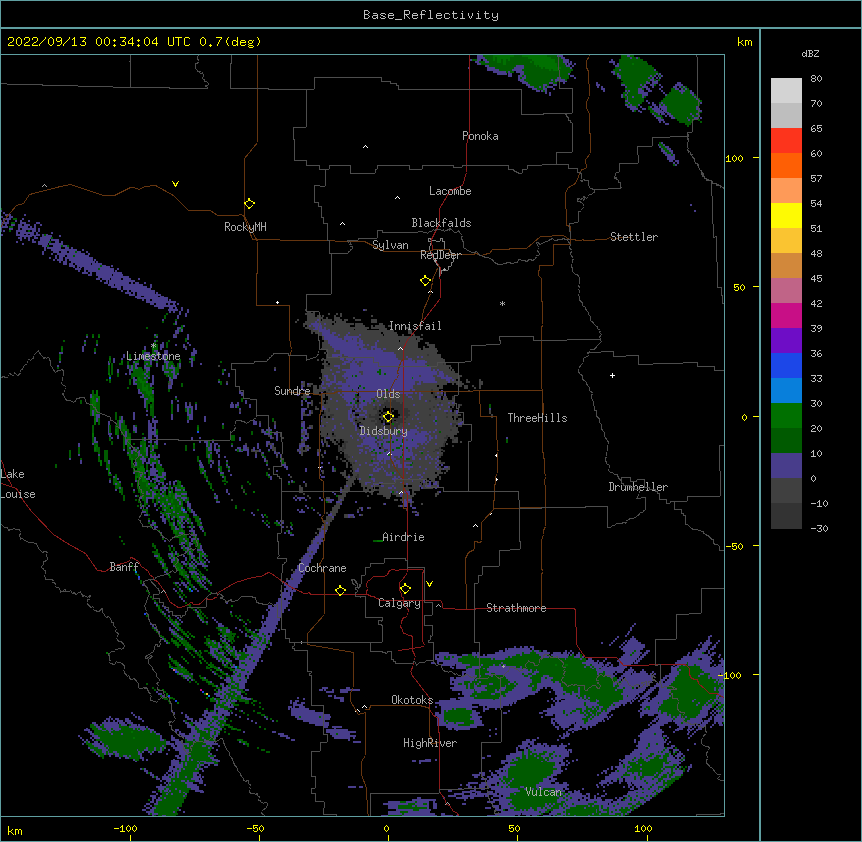Screen dimensions: 862x842
Task: Click the Drumheller label
Action: point(638,487)
